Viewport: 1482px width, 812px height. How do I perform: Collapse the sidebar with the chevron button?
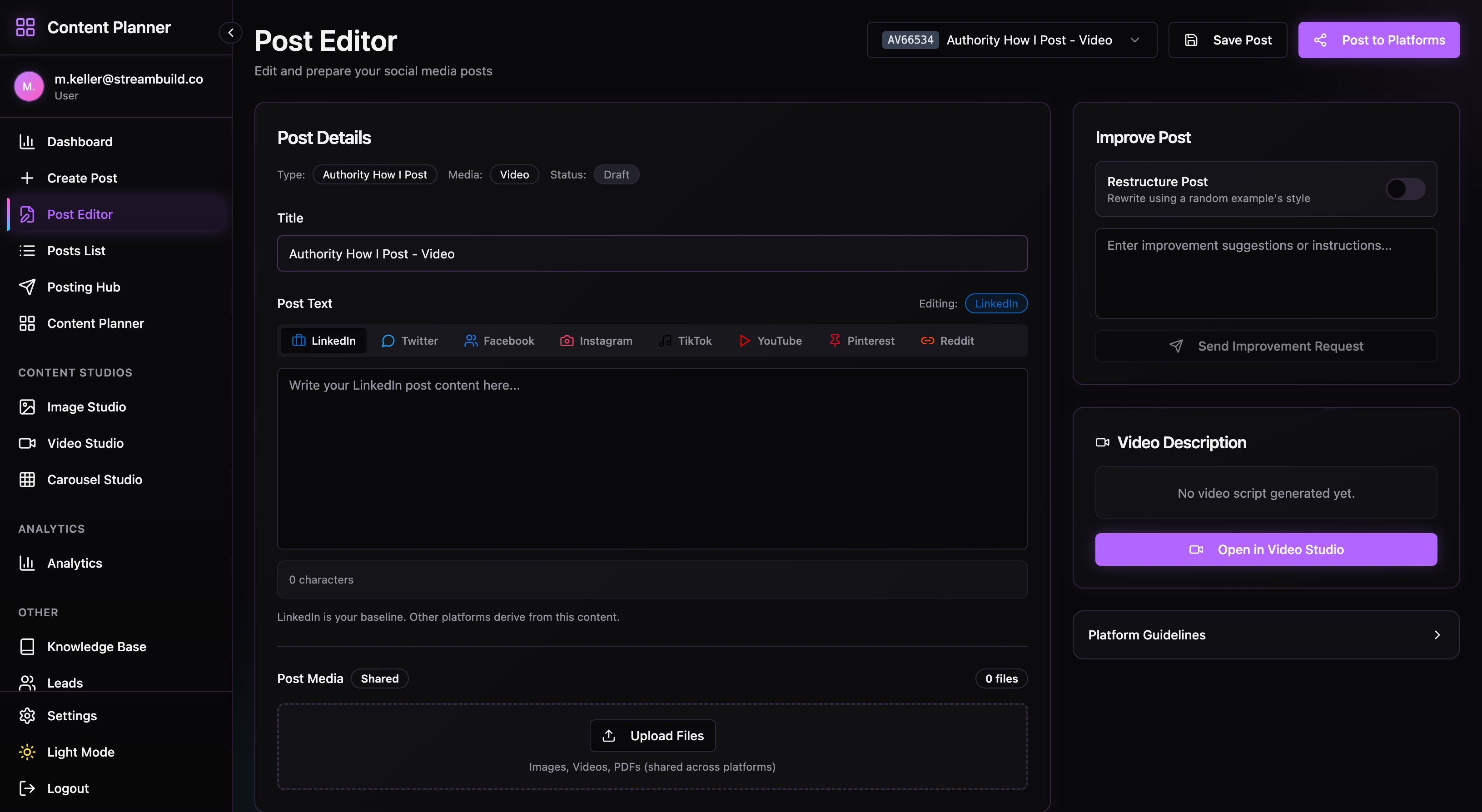point(231,33)
